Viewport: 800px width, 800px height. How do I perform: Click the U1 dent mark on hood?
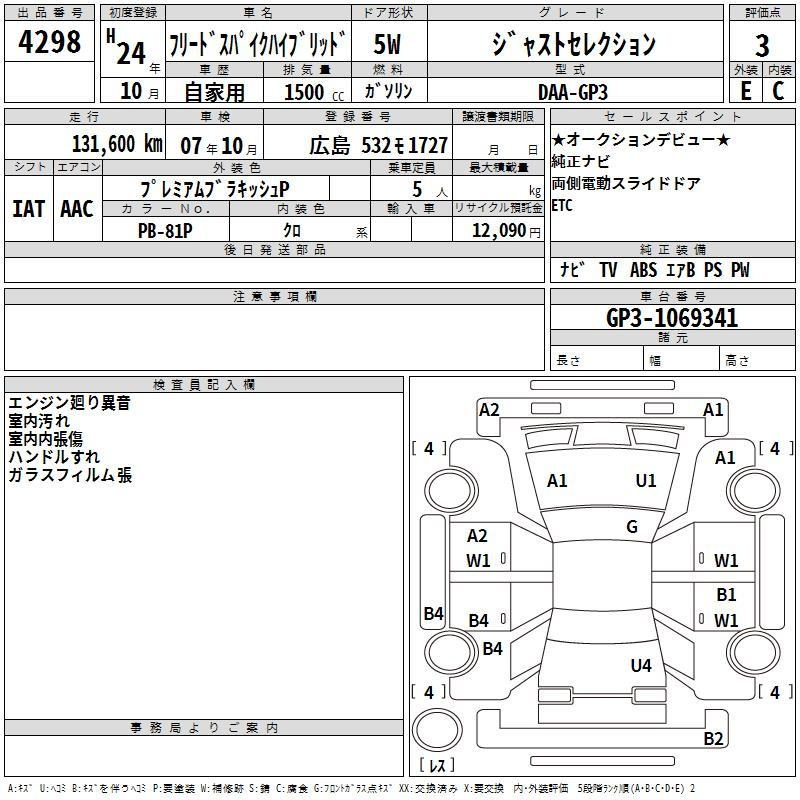[646, 481]
